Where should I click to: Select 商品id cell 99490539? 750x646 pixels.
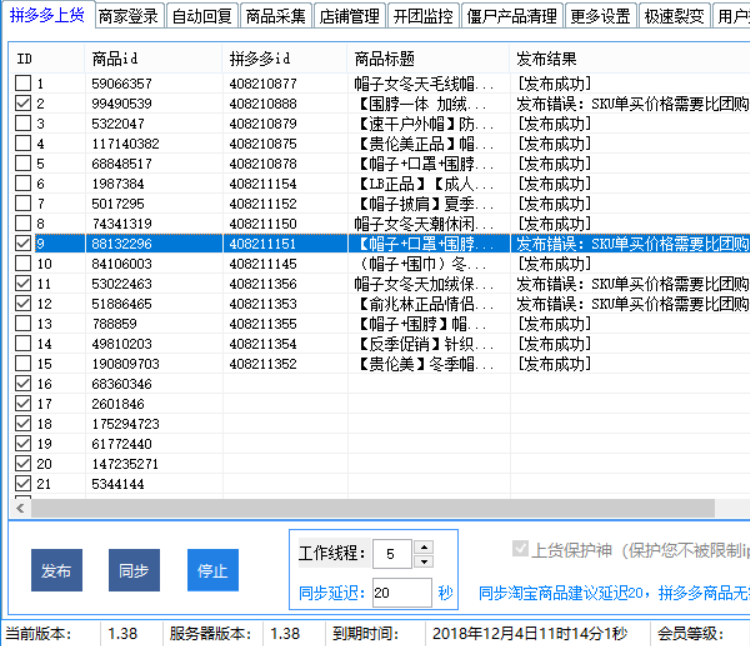click(122, 104)
